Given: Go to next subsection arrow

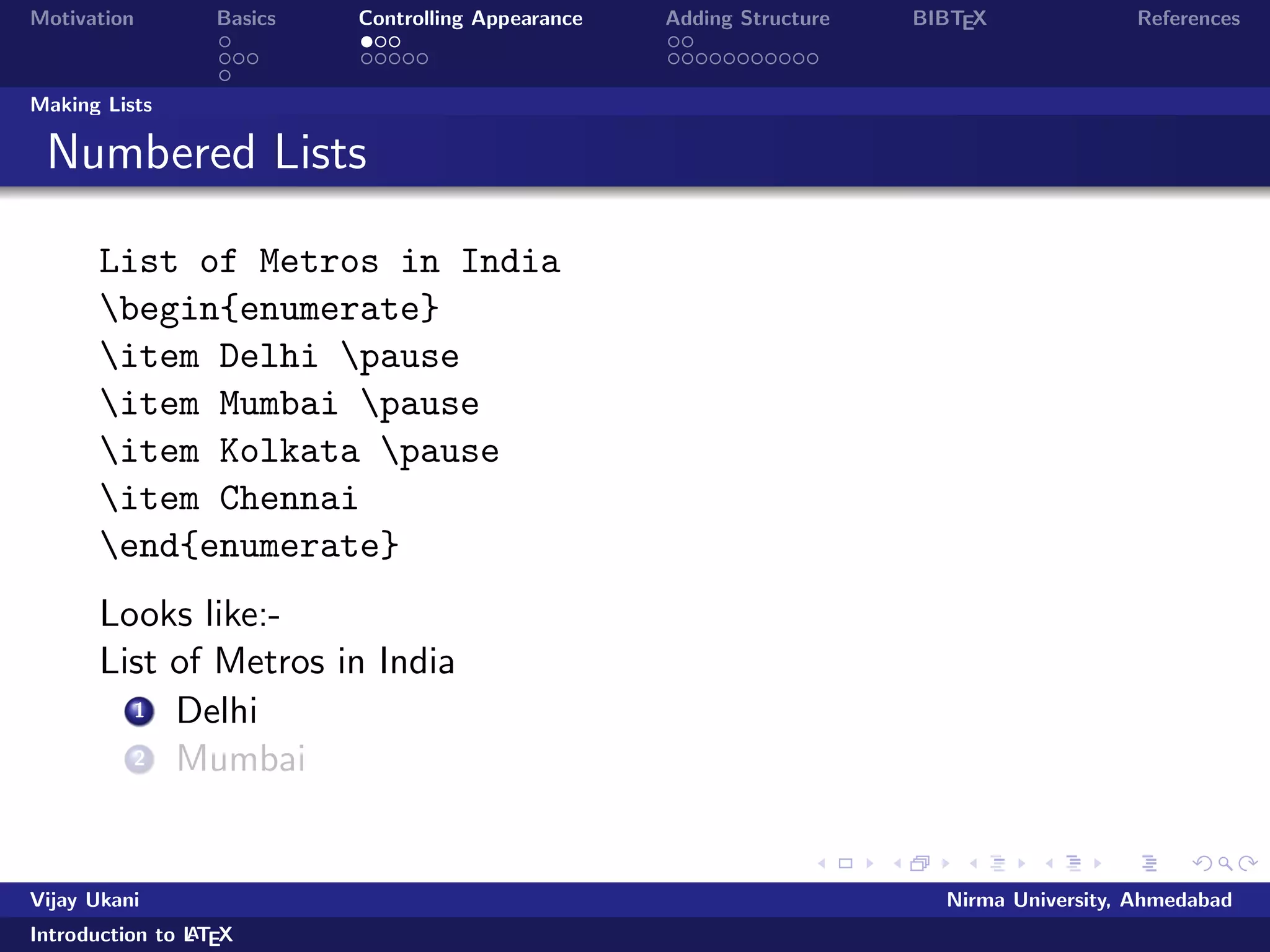Looking at the screenshot, I should coord(1021,863).
